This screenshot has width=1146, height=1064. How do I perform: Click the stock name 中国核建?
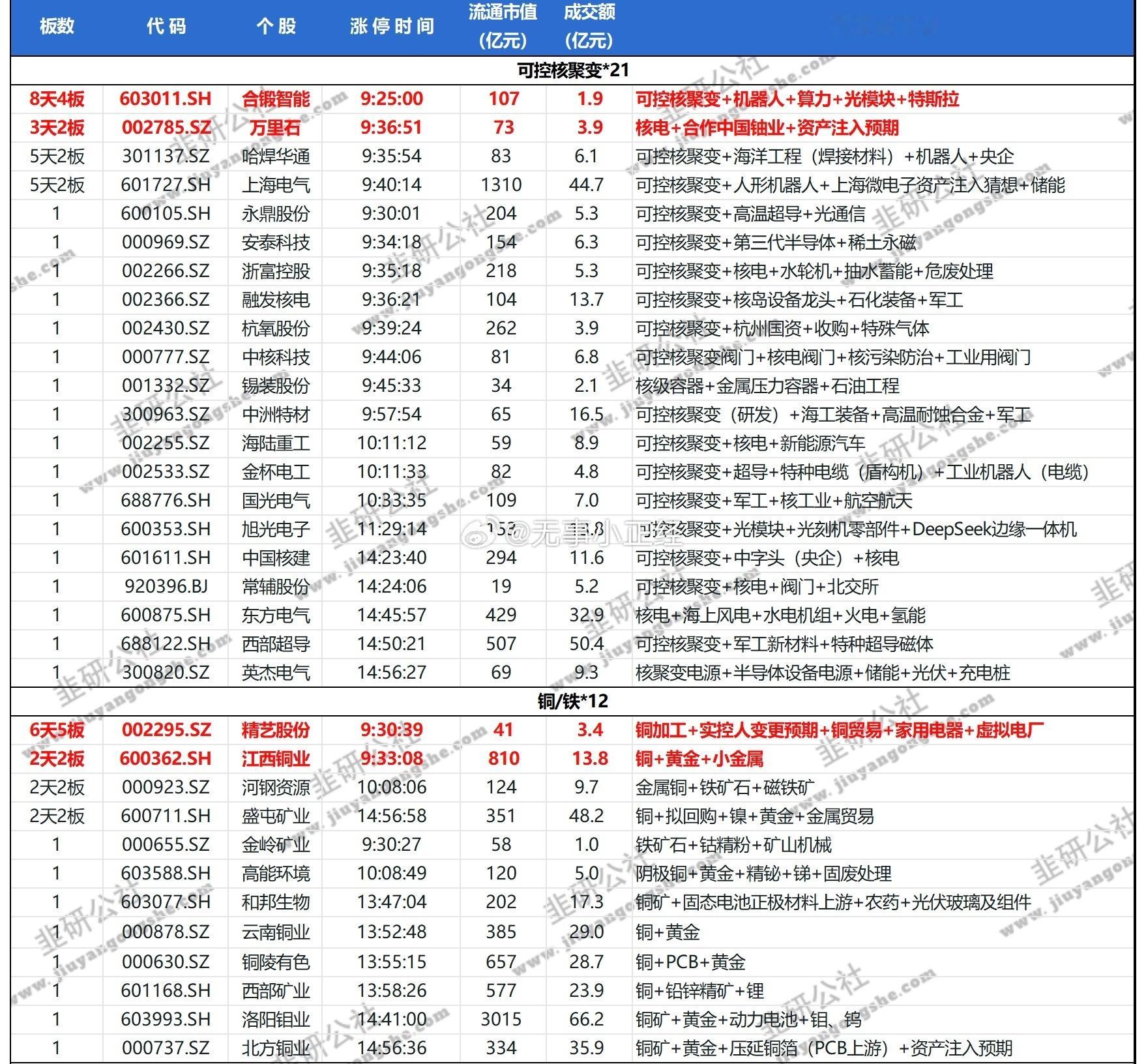(x=276, y=557)
